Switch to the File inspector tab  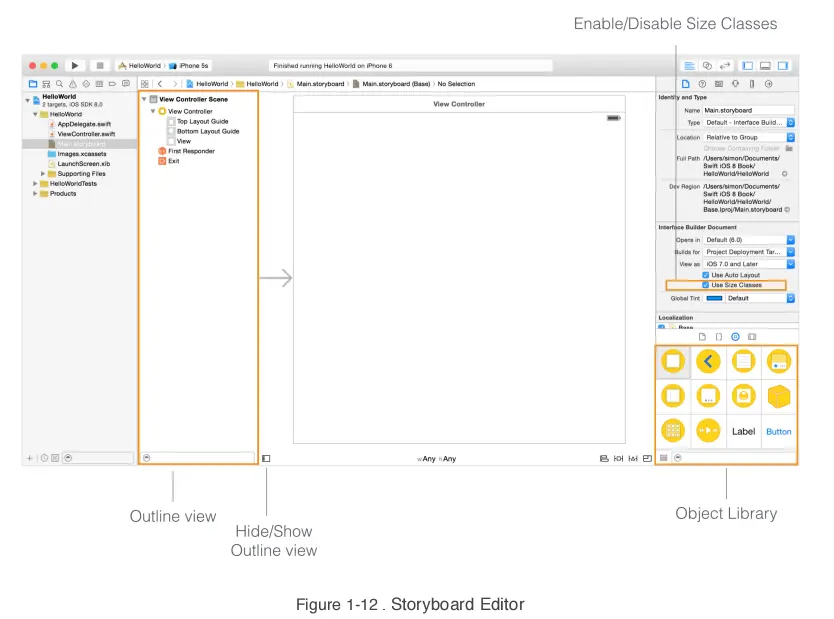(686, 83)
